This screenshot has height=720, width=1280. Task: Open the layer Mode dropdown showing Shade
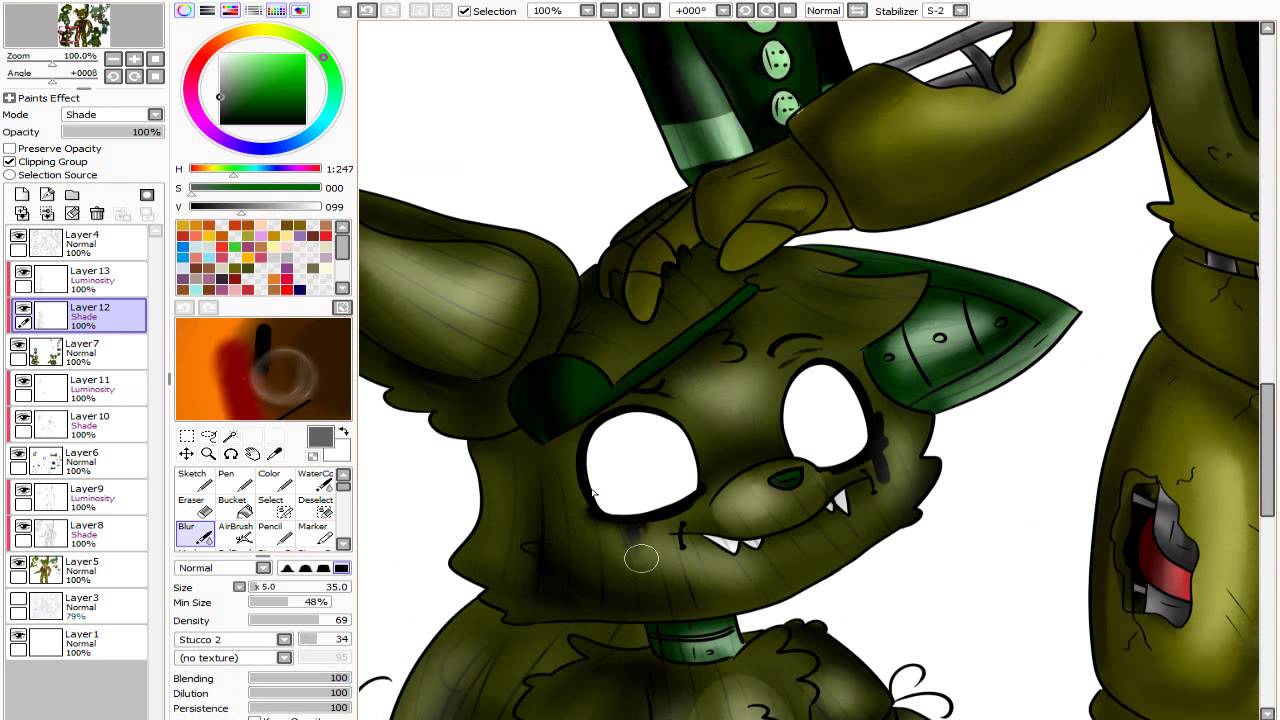pos(112,114)
